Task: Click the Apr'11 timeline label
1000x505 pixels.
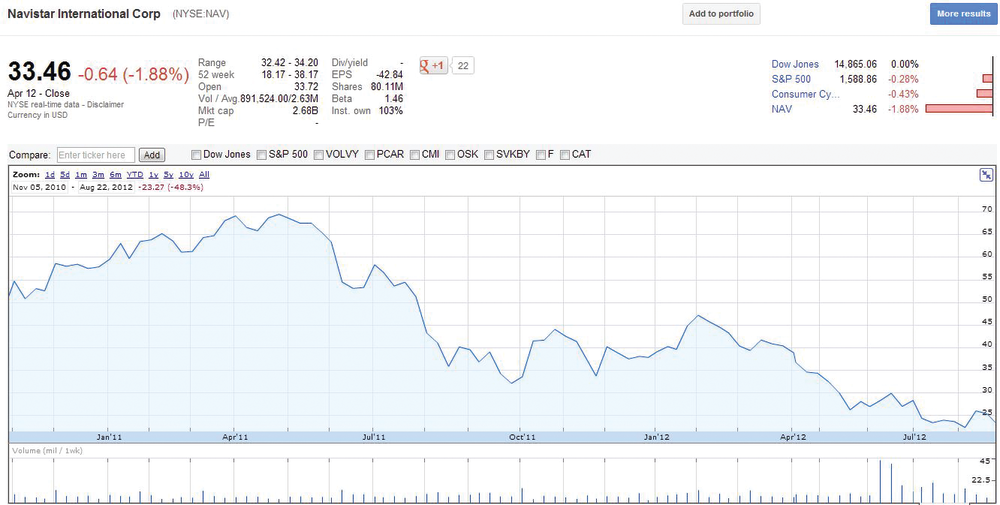Action: click(x=235, y=437)
